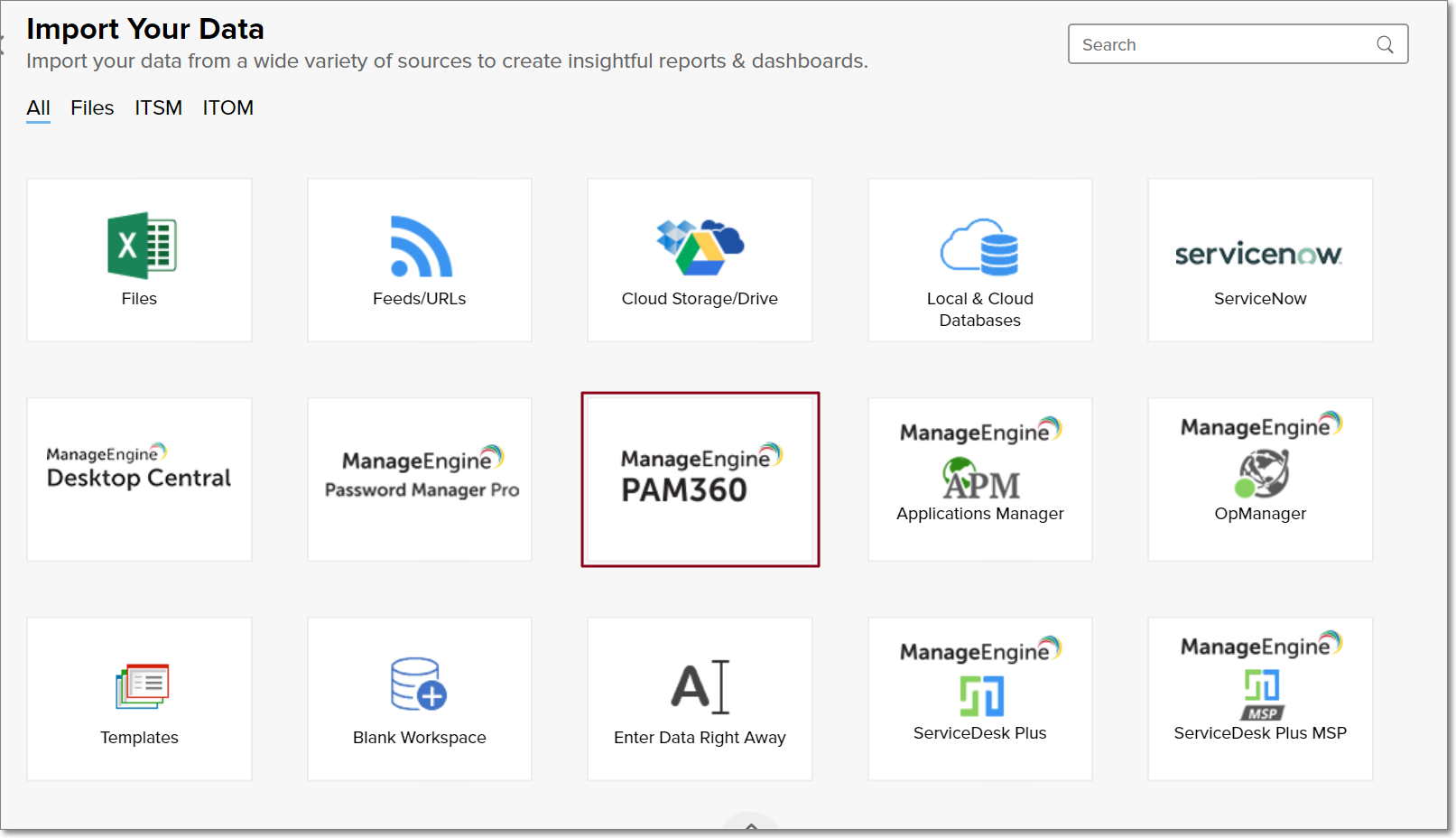Click the search magnifier icon
The image size is (1456, 838).
[x=1385, y=44]
